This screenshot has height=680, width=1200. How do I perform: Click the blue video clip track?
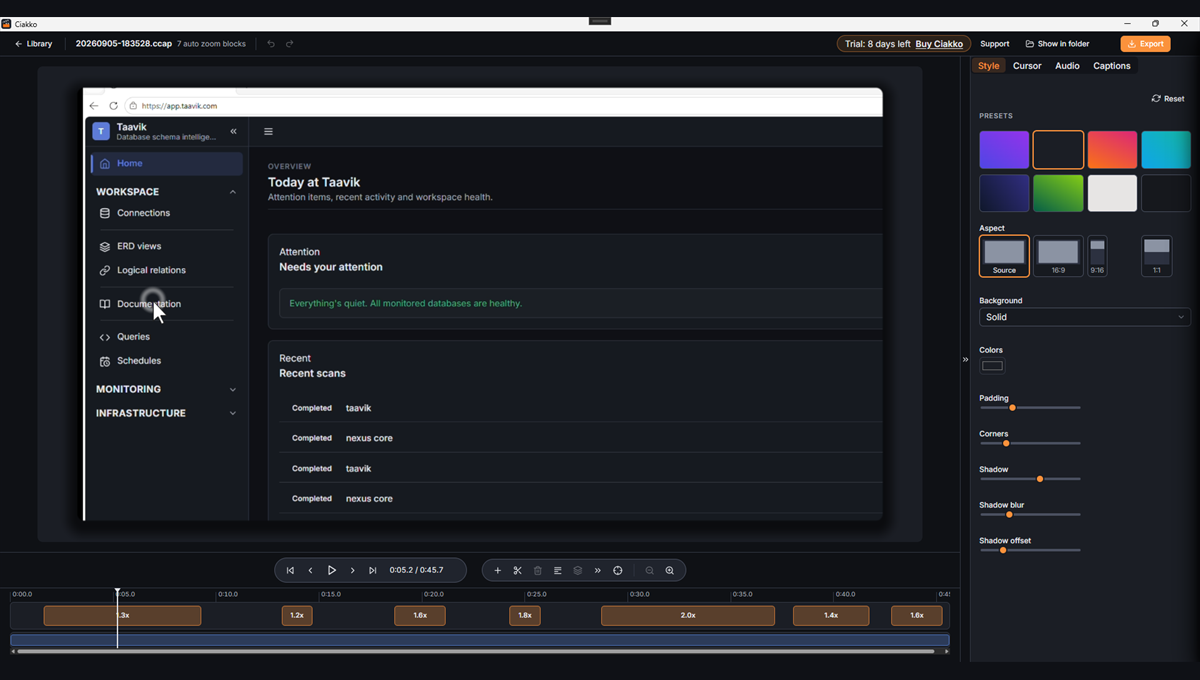(480, 640)
